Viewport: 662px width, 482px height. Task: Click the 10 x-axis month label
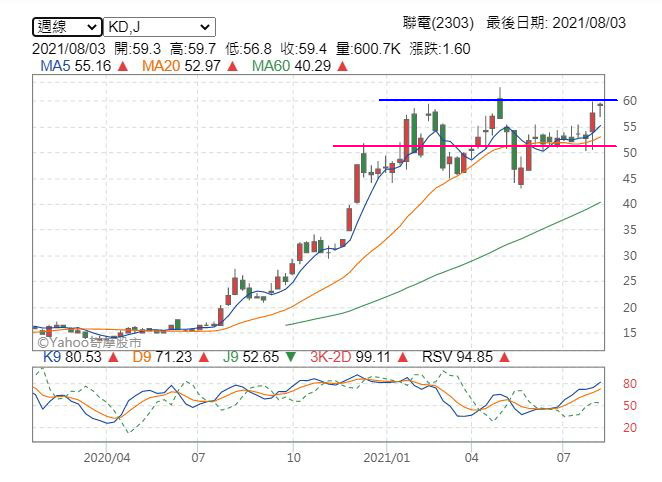pos(293,458)
